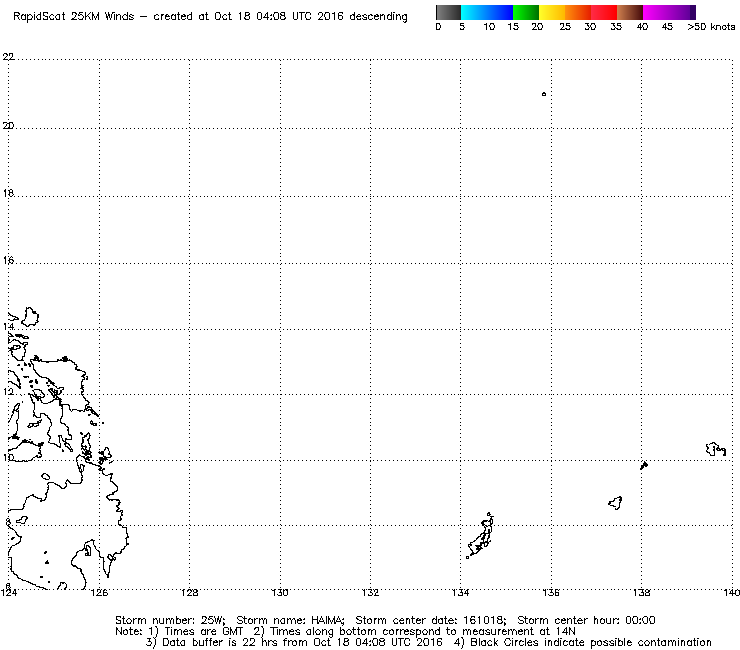
Task: Click the latitude '18' axis label
Action: (8, 193)
